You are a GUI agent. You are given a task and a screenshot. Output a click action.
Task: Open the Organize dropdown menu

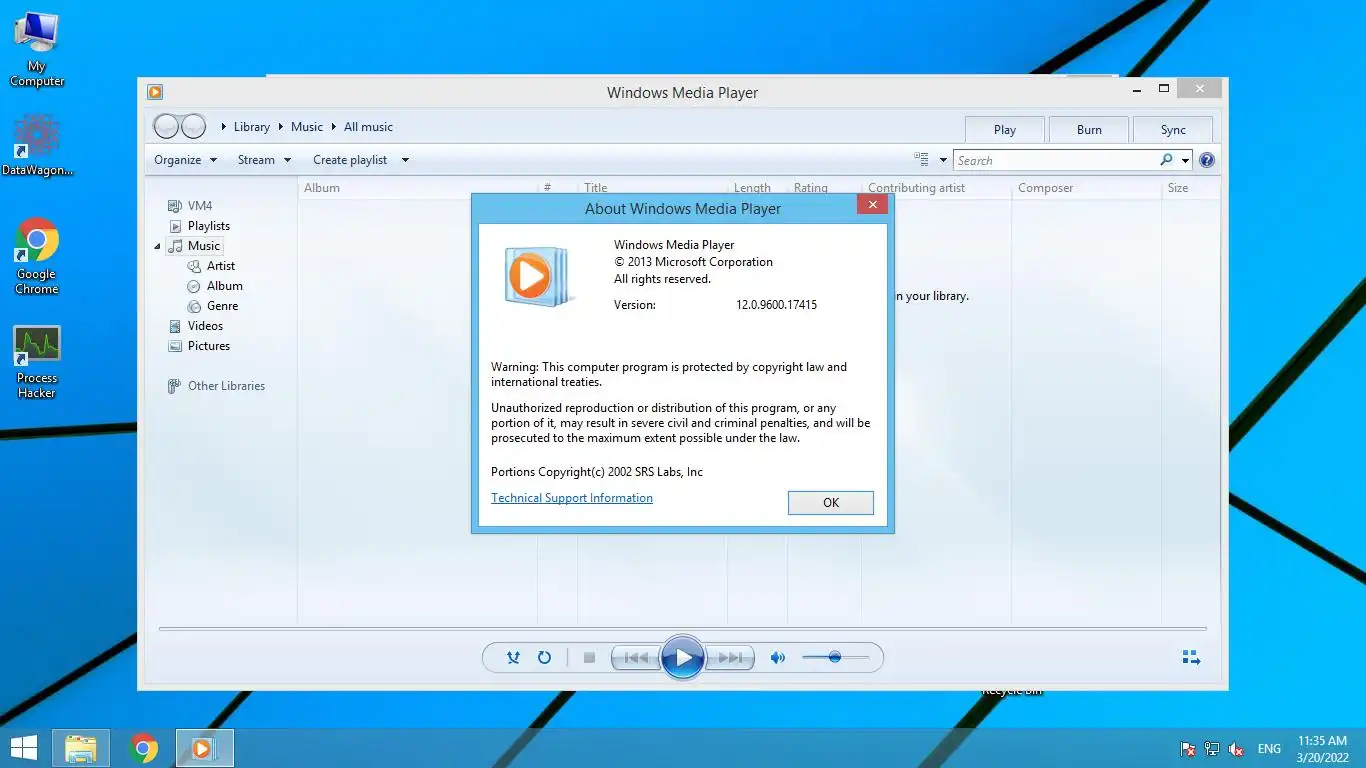(x=185, y=160)
